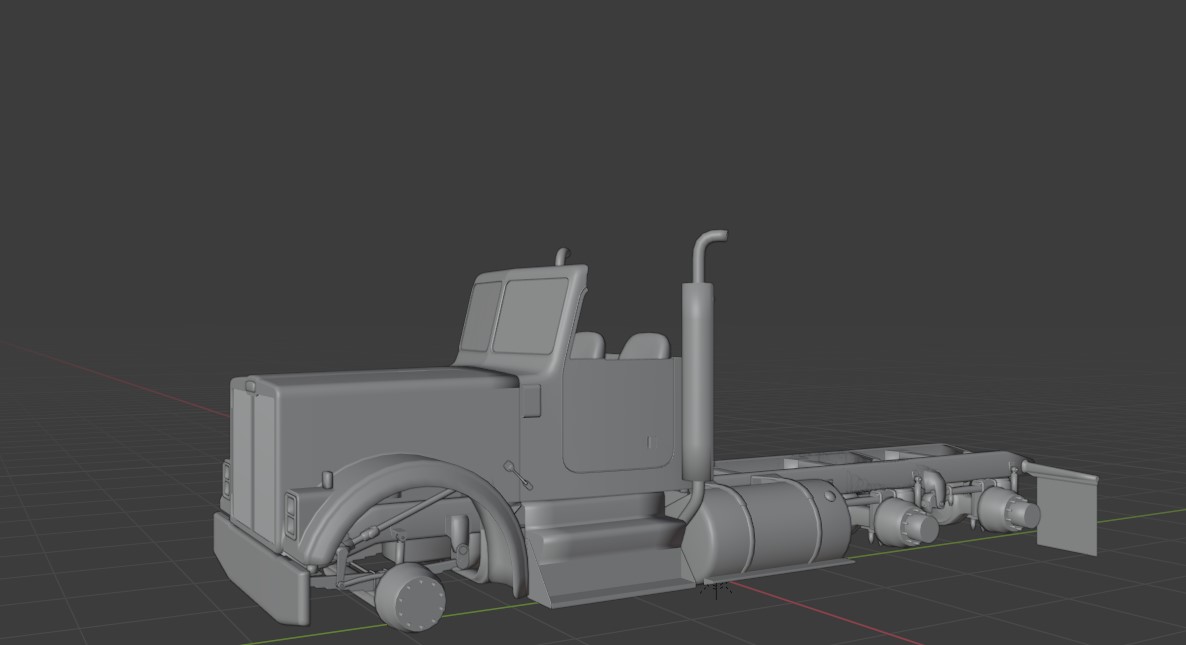
Task: Click the front radiator grille
Action: click(254, 461)
